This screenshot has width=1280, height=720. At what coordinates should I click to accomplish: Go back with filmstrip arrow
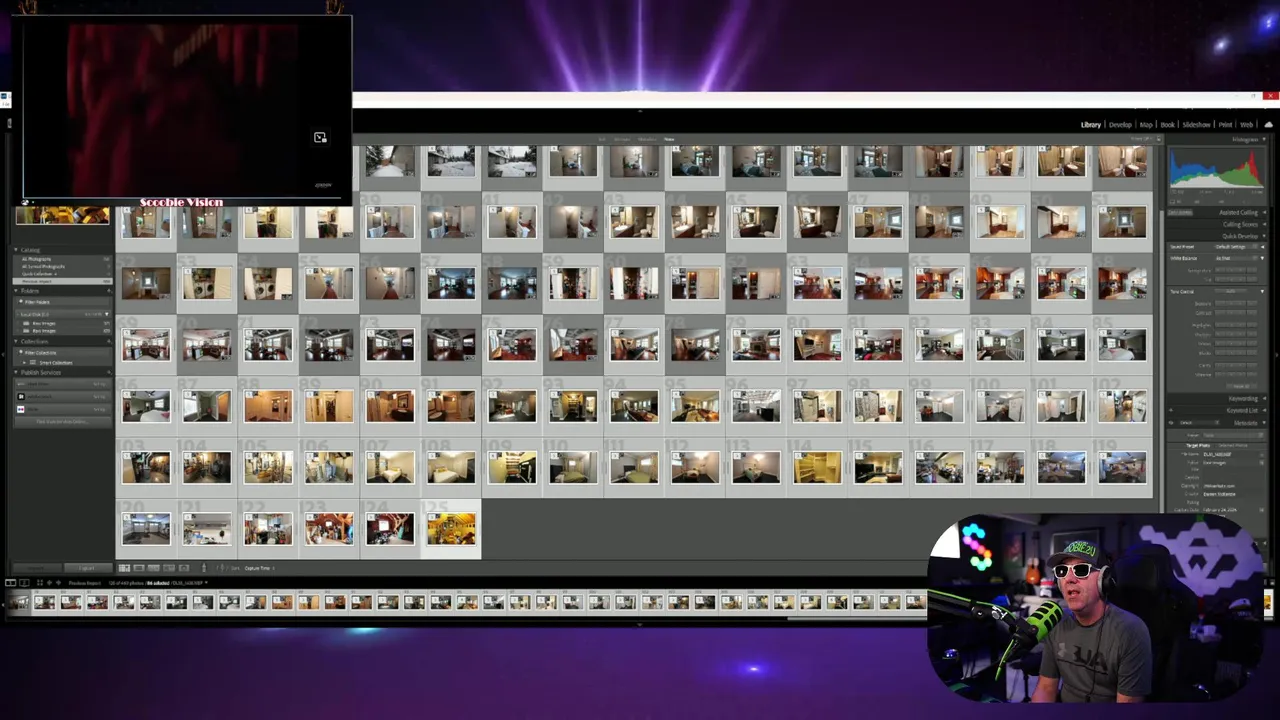point(49,582)
